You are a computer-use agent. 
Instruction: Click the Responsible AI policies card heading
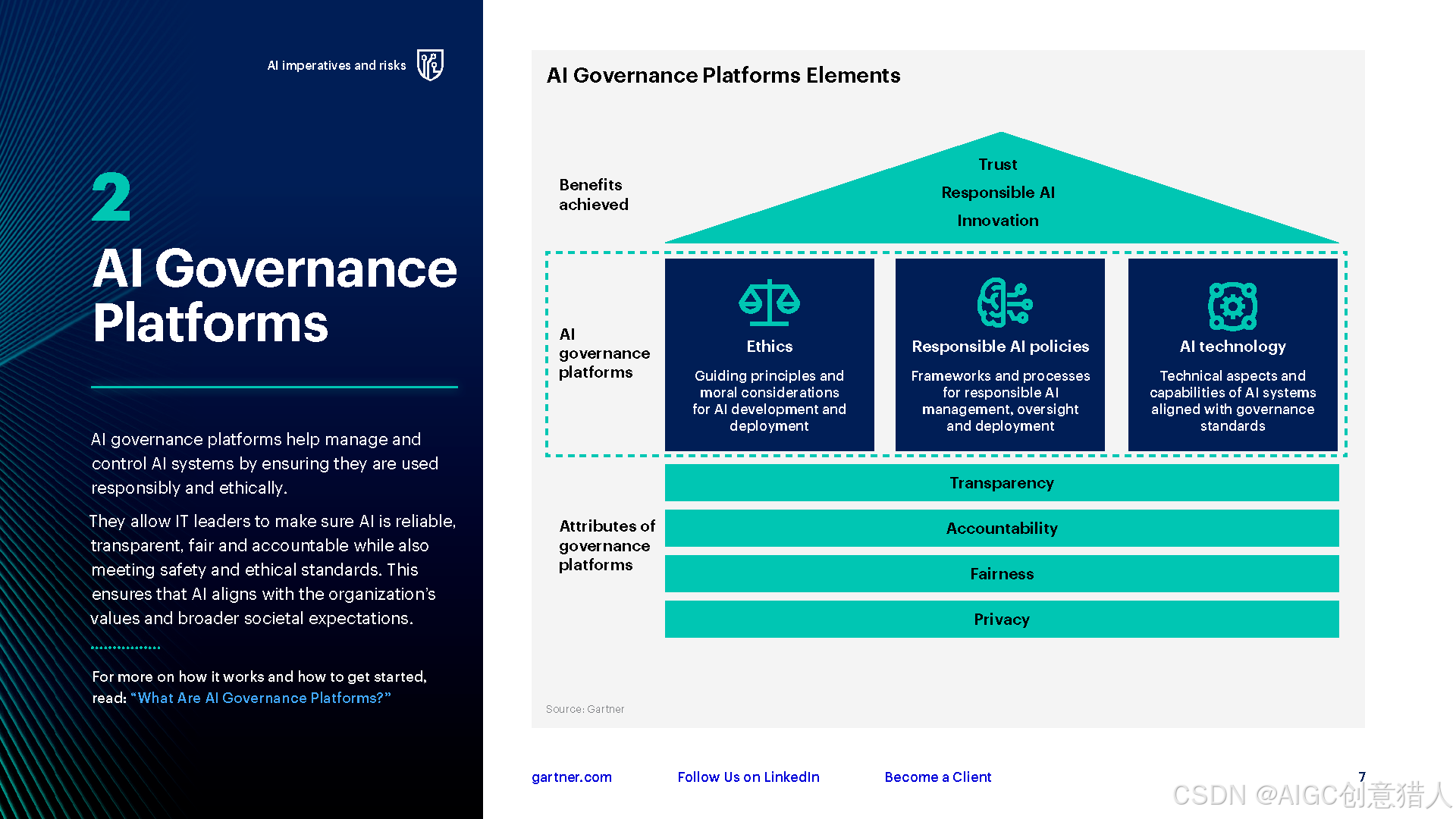click(999, 347)
